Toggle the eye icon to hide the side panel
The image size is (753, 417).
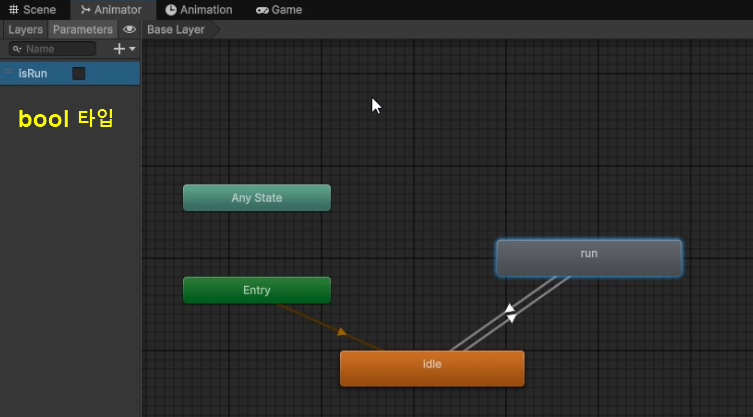point(129,30)
